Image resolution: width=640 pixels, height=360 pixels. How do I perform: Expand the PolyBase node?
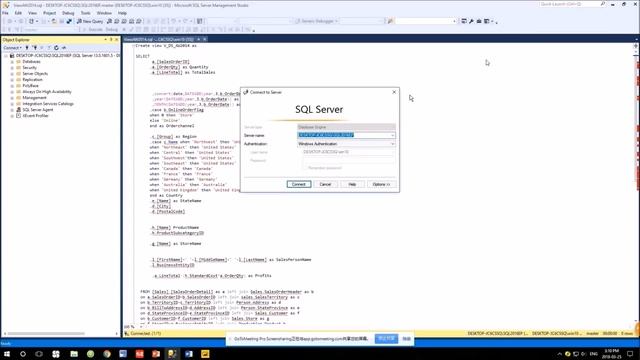coord(12,86)
